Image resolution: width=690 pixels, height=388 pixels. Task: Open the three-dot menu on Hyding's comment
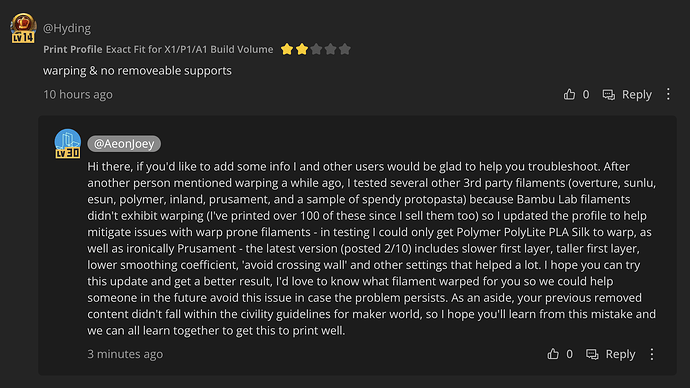[x=668, y=94]
